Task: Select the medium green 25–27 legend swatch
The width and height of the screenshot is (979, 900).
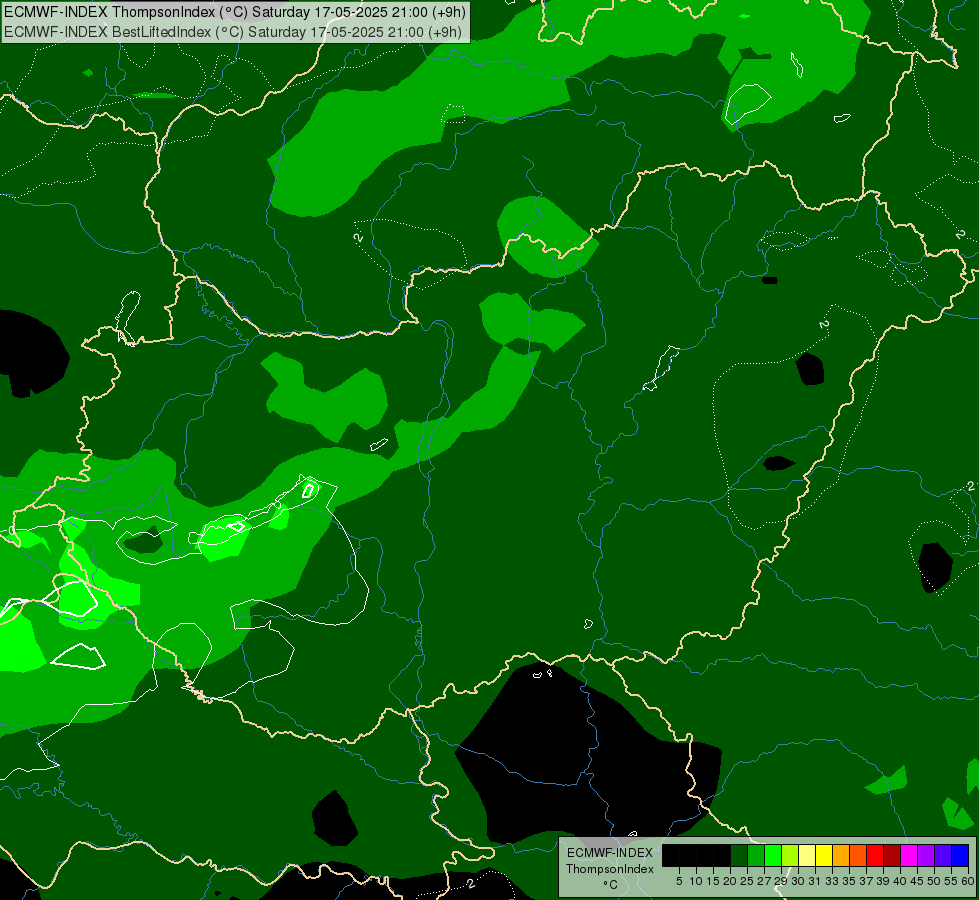Action: coord(756,856)
